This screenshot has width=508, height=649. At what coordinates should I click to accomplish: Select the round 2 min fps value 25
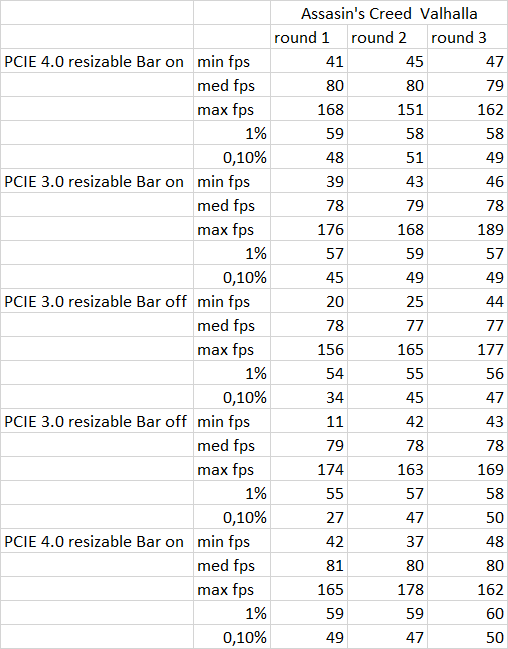click(x=388, y=301)
